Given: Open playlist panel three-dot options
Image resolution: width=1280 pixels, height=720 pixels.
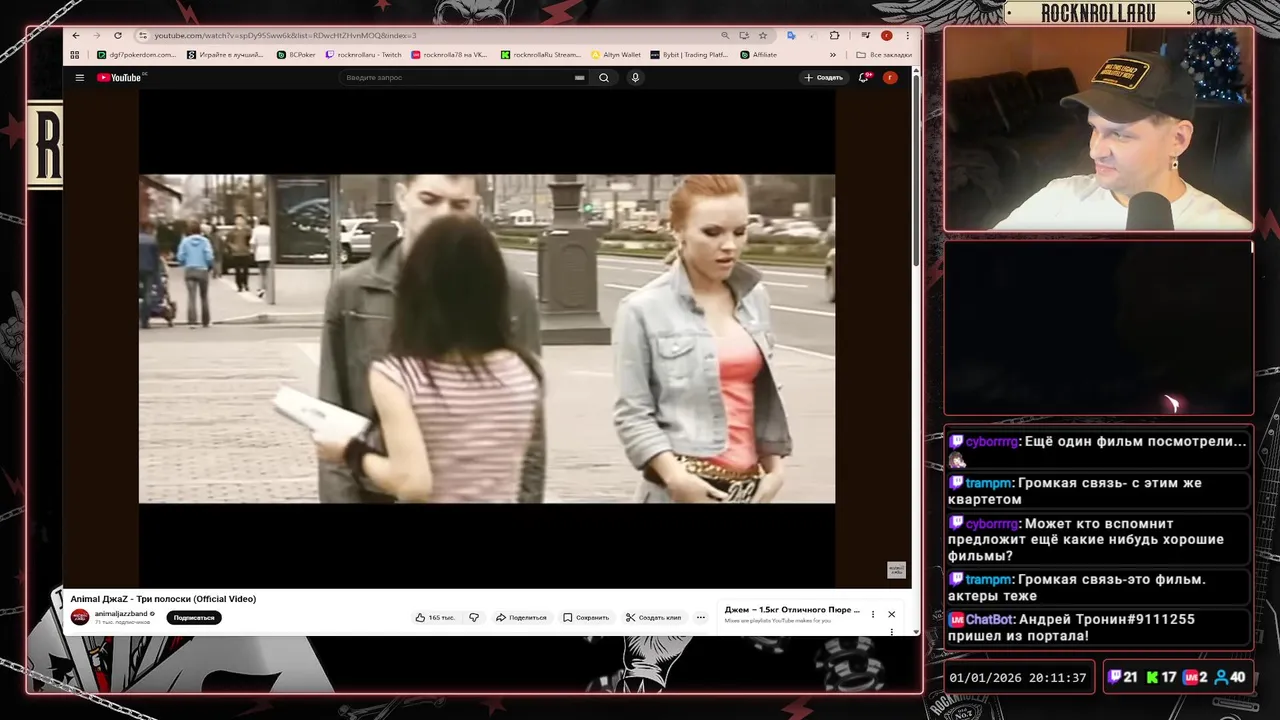Looking at the screenshot, I should pyautogui.click(x=873, y=614).
